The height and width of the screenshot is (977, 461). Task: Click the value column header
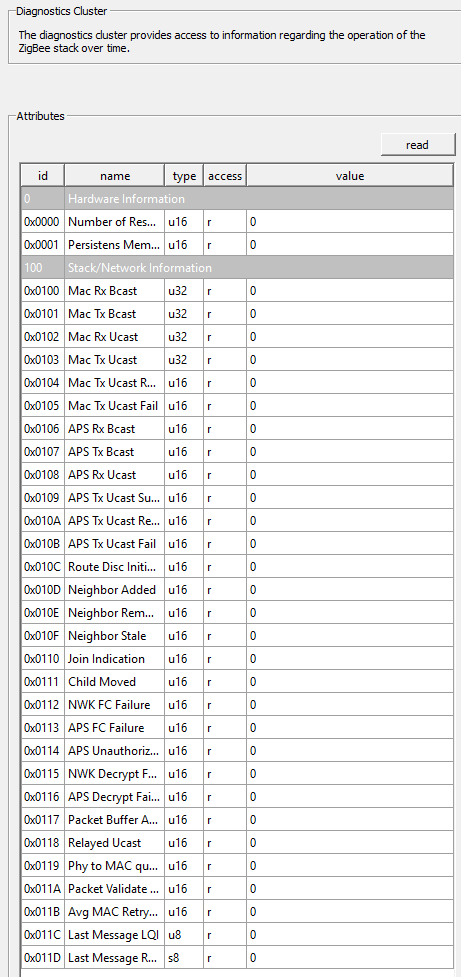tap(350, 176)
